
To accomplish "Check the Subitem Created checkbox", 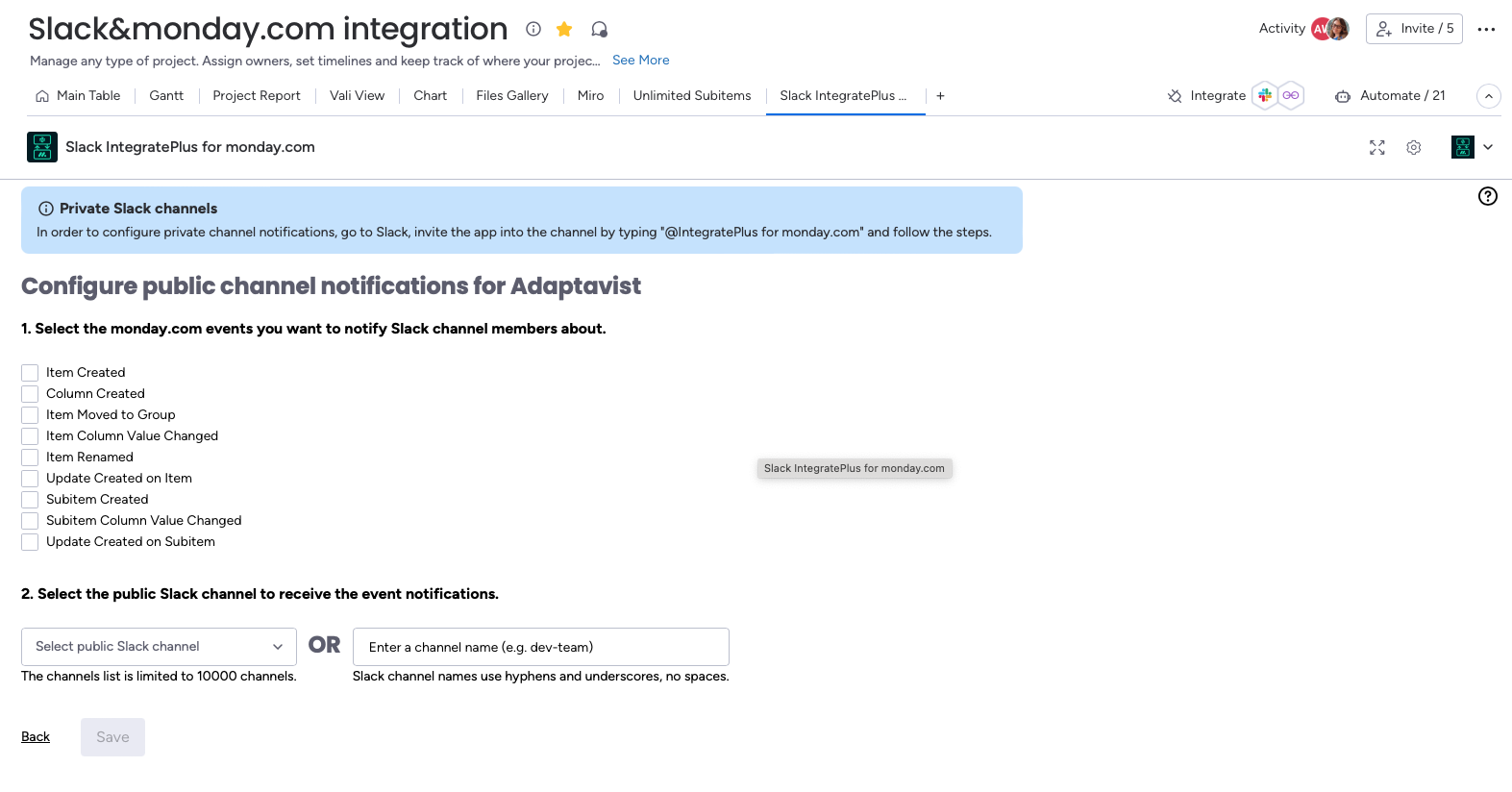I will 30,500.
